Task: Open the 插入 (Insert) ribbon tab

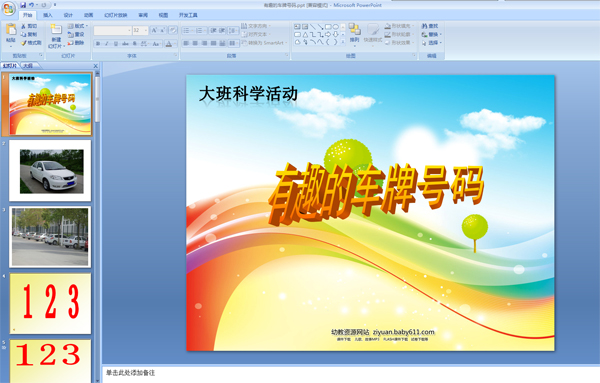Action: [48, 15]
